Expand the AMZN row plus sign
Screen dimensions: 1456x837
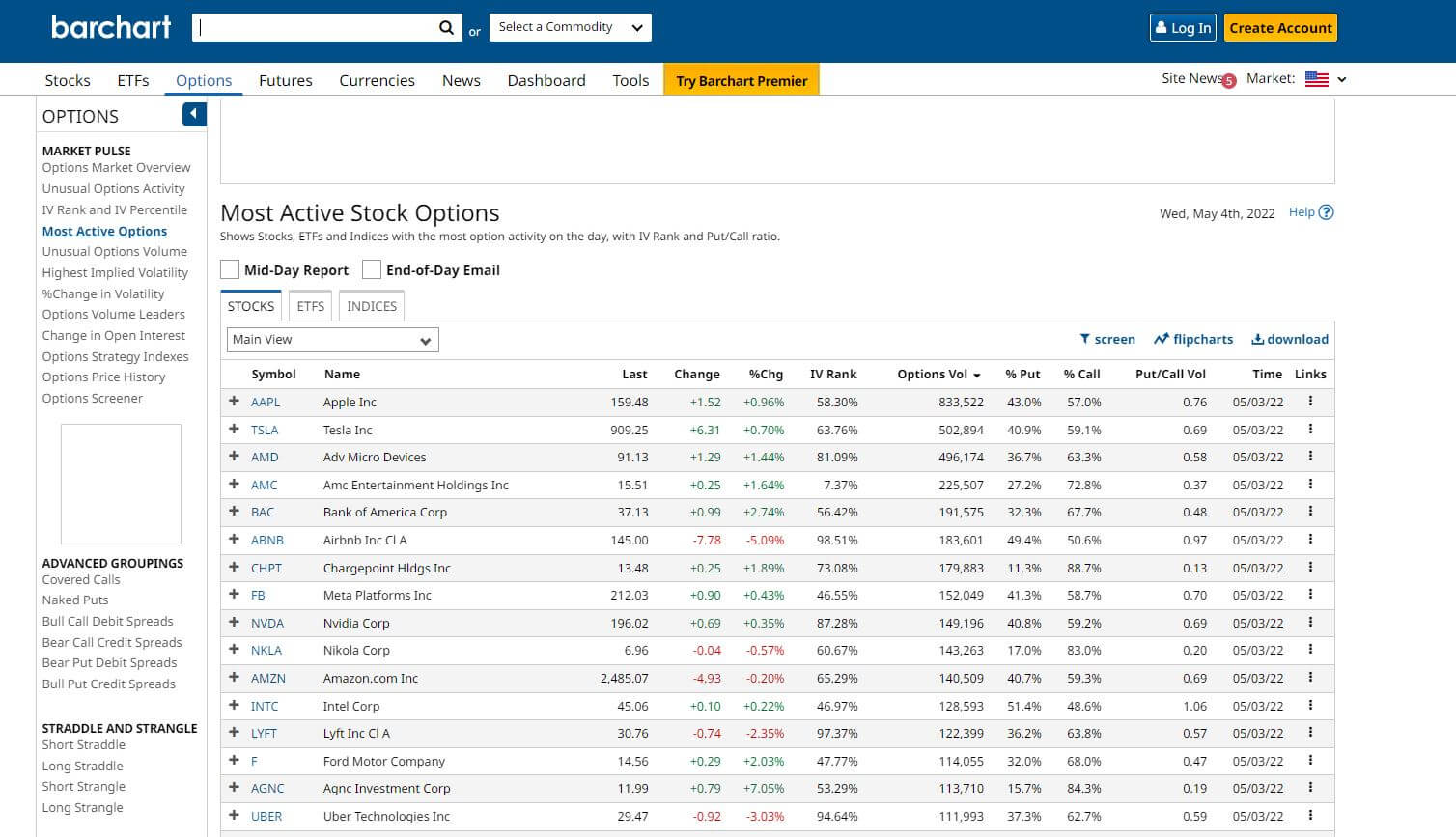coord(234,677)
